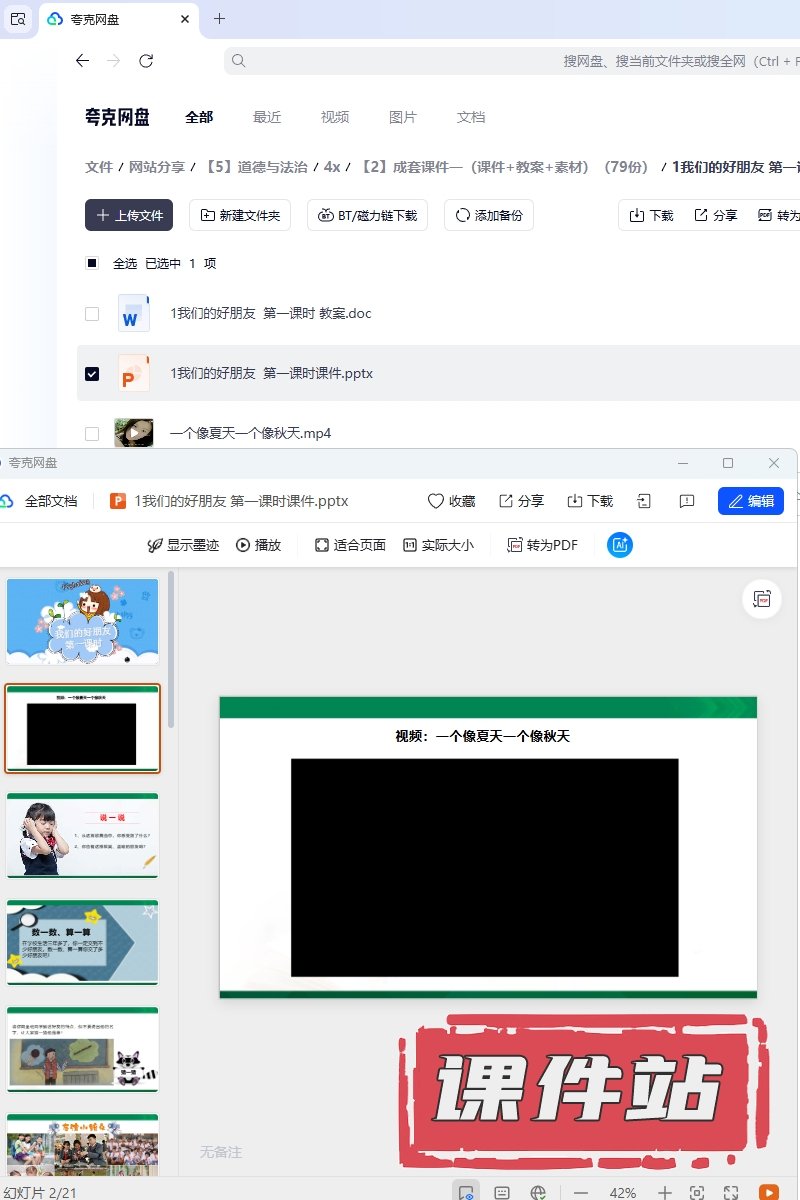This screenshot has height=1200, width=800.
Task: Select the first slide thumbnail
Action: 82,621
